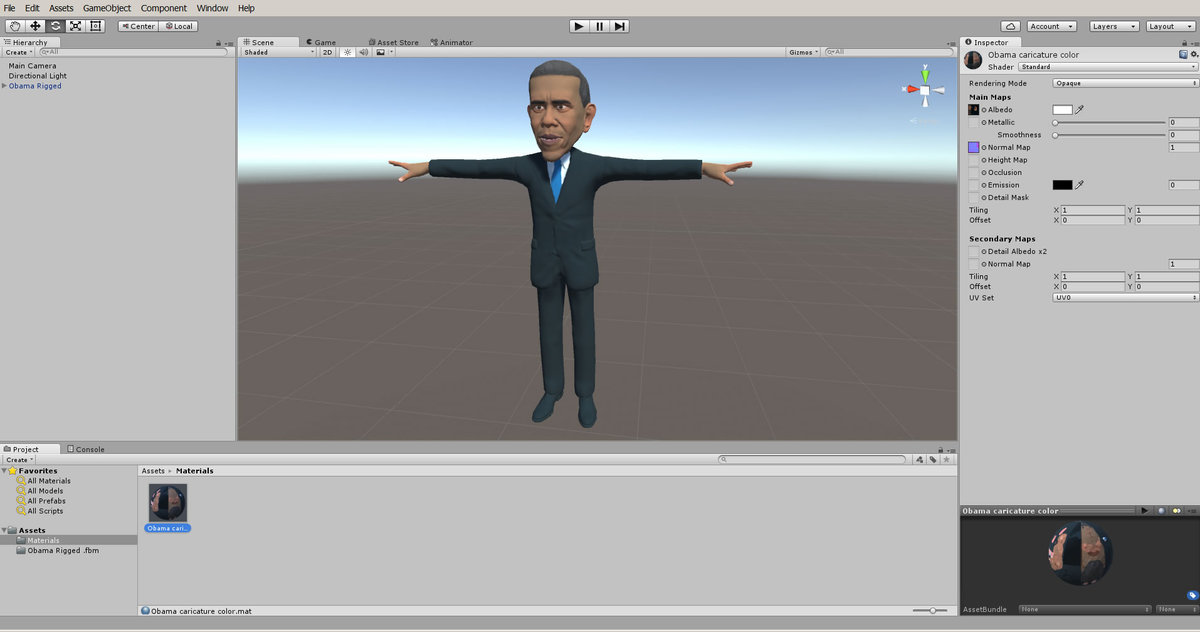The width and height of the screenshot is (1200, 632).
Task: Play material preview animation
Action: 1146,511
